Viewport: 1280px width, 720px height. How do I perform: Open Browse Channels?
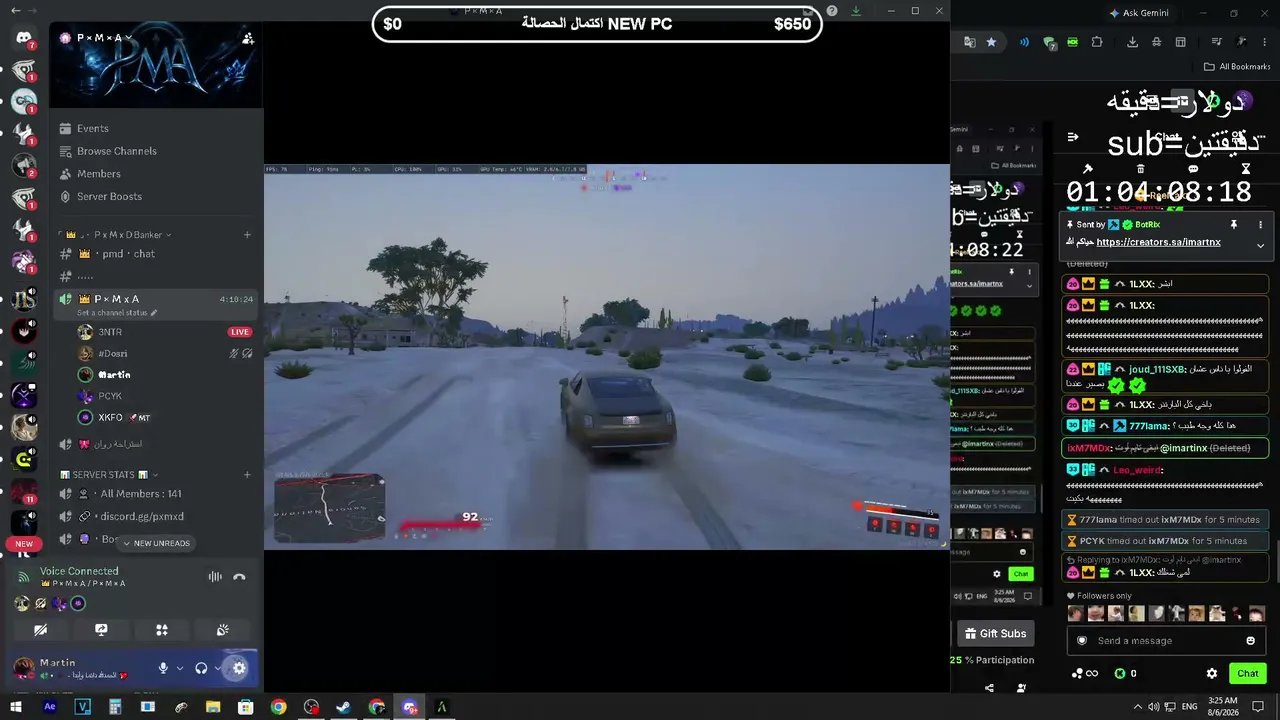click(x=156, y=151)
